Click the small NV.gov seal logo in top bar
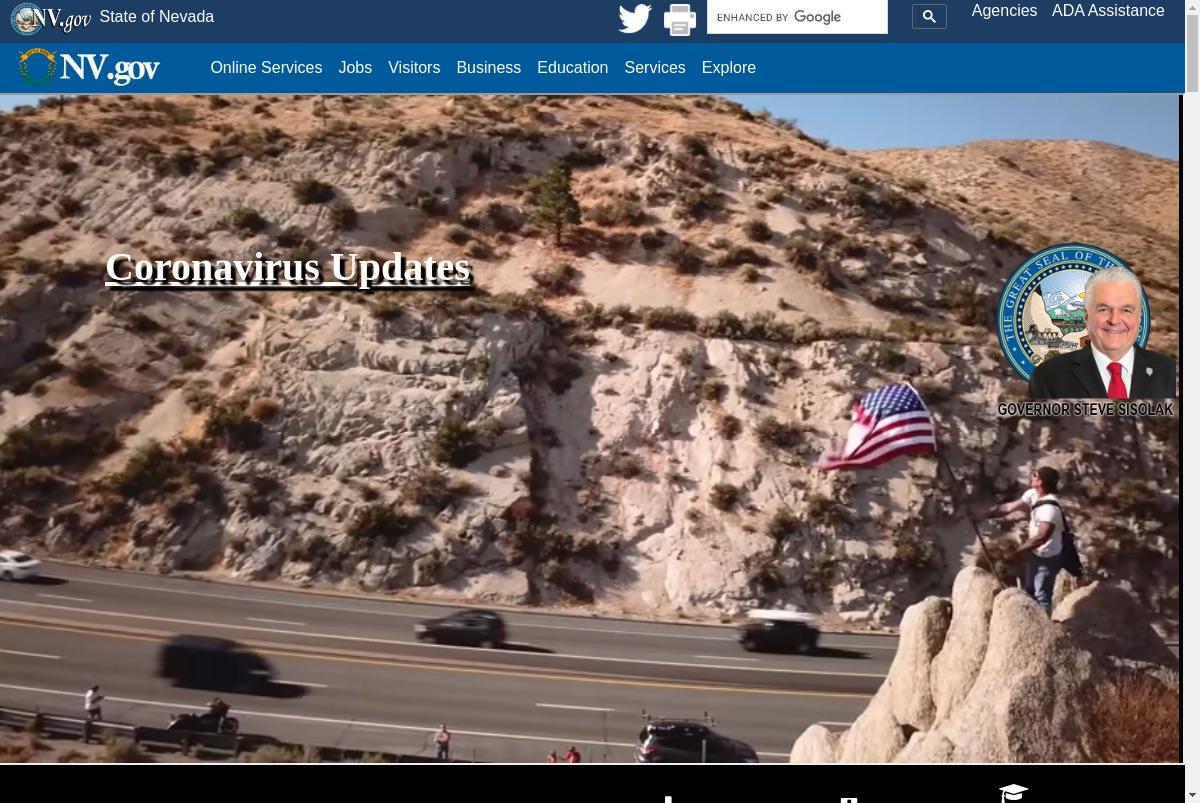The width and height of the screenshot is (1200, 803). pyautogui.click(x=51, y=19)
